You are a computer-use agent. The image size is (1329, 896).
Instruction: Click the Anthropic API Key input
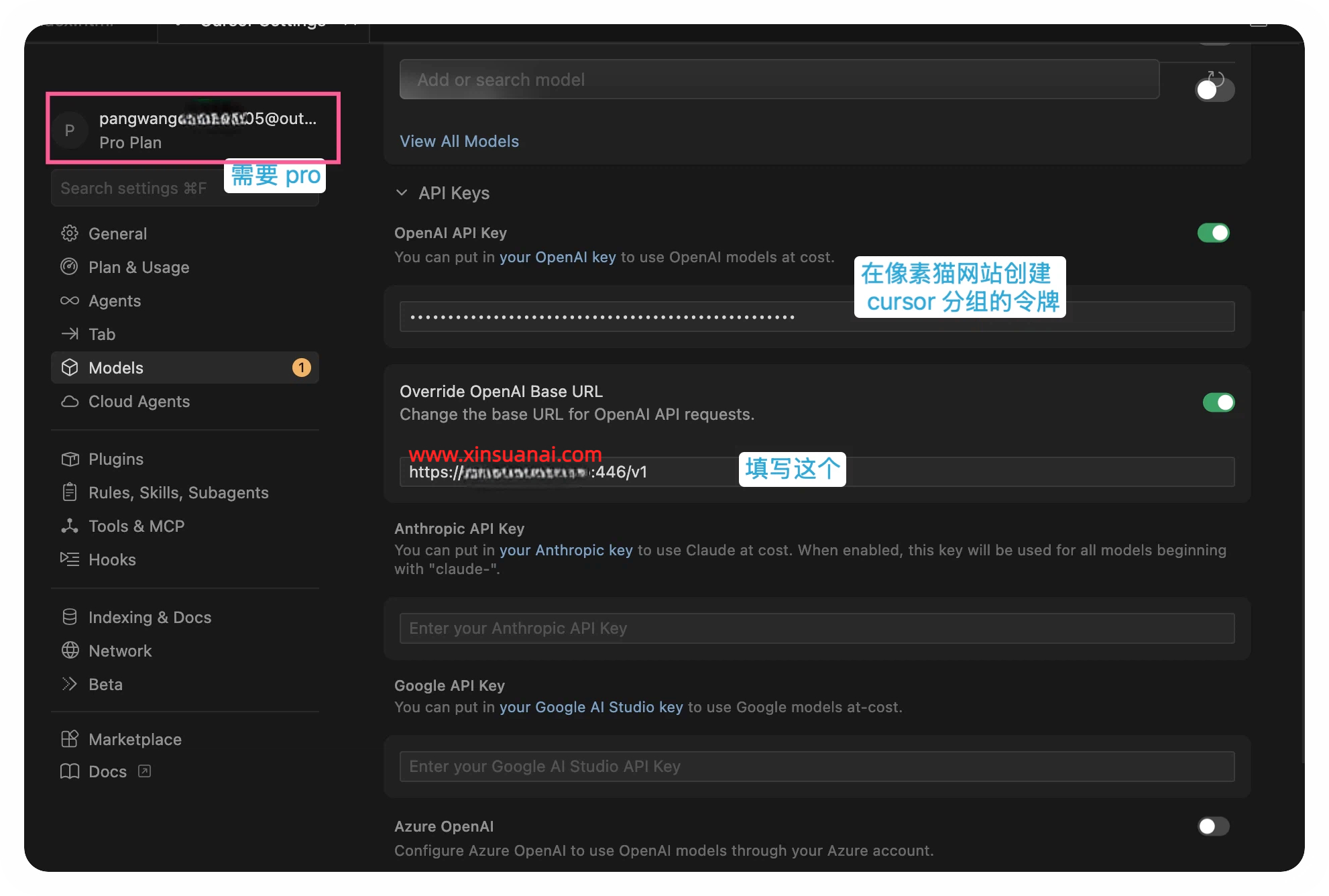[817, 628]
